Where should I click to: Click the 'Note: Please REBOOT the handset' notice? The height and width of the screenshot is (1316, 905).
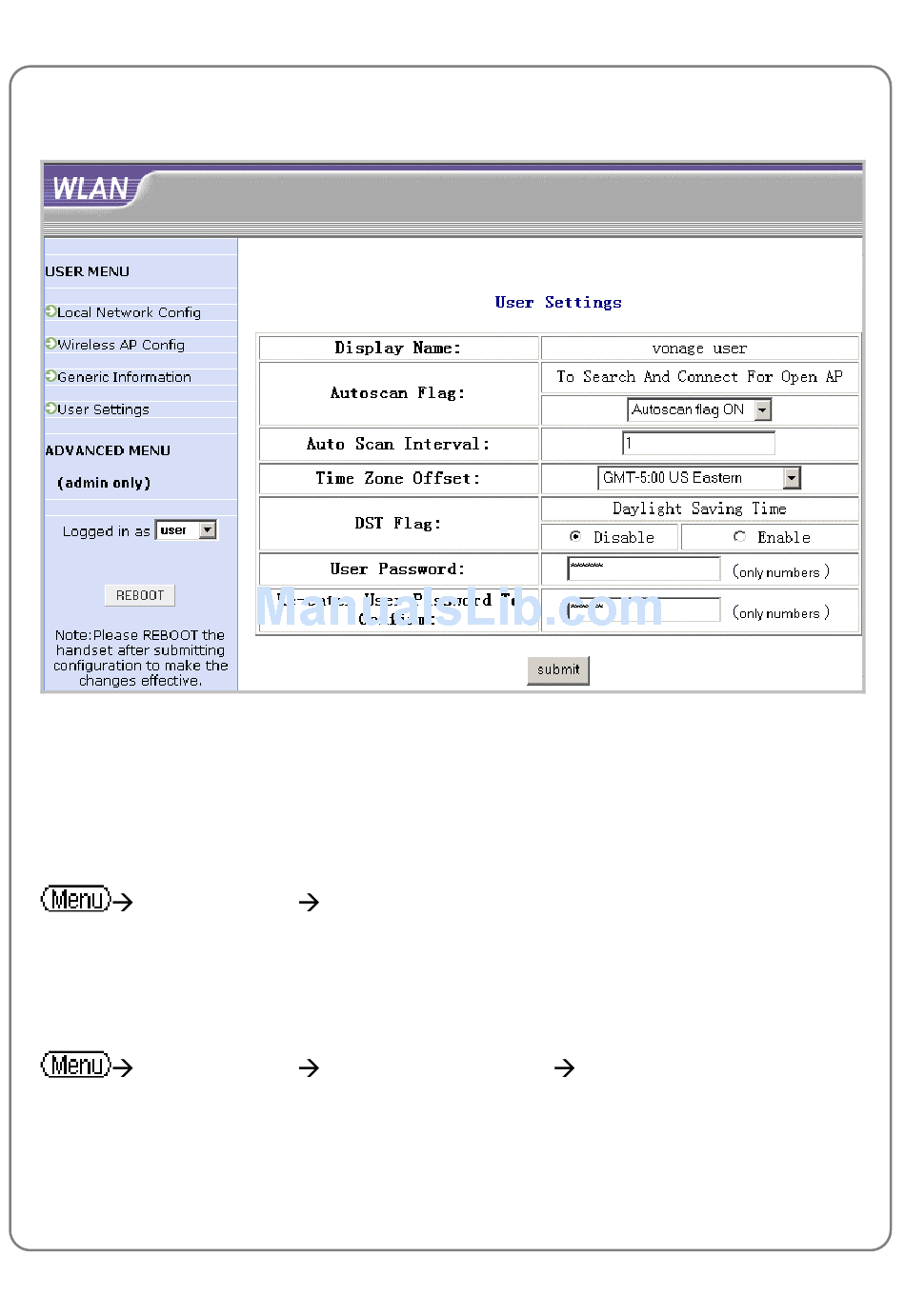tap(140, 658)
